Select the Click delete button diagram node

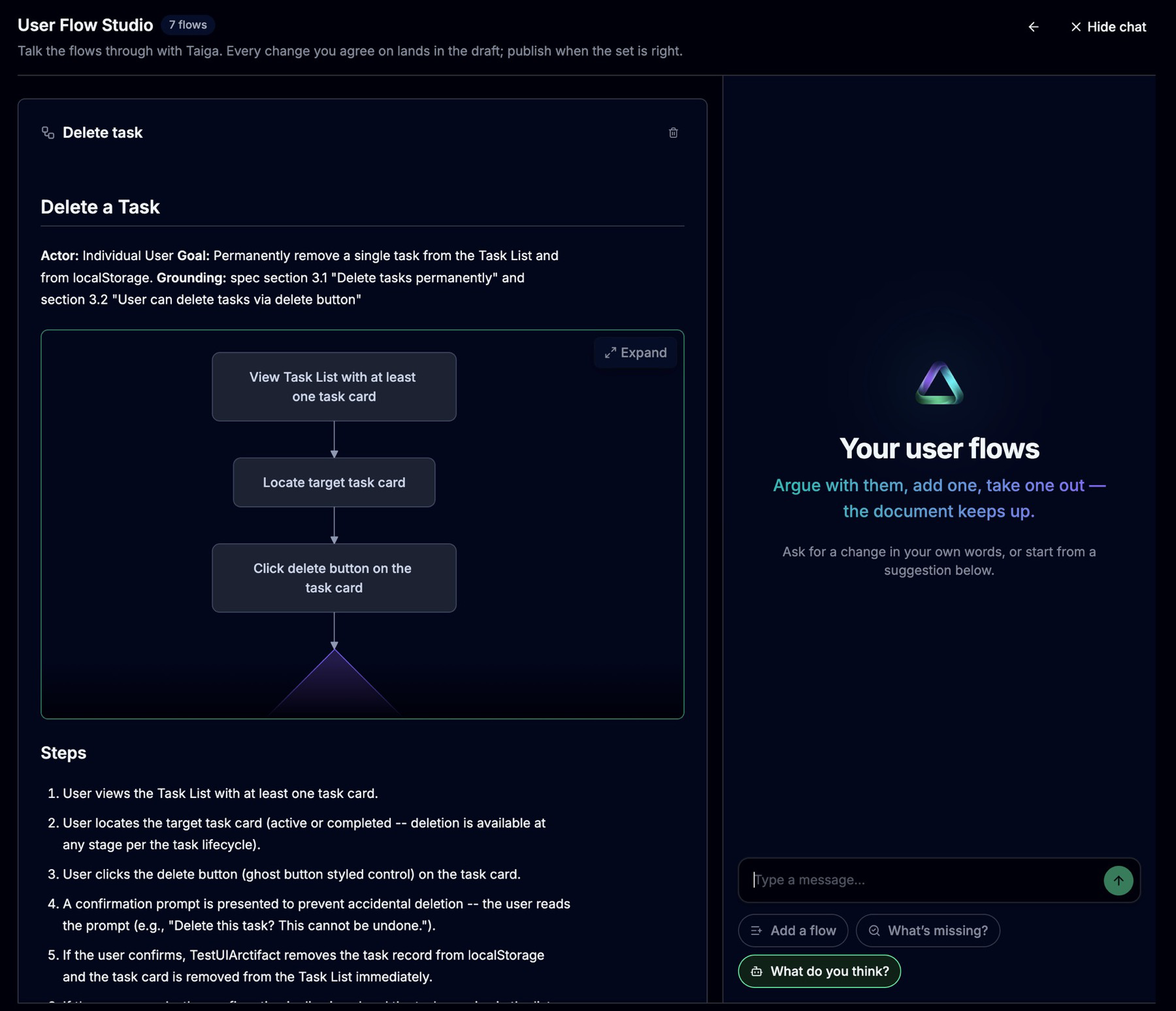coord(334,578)
